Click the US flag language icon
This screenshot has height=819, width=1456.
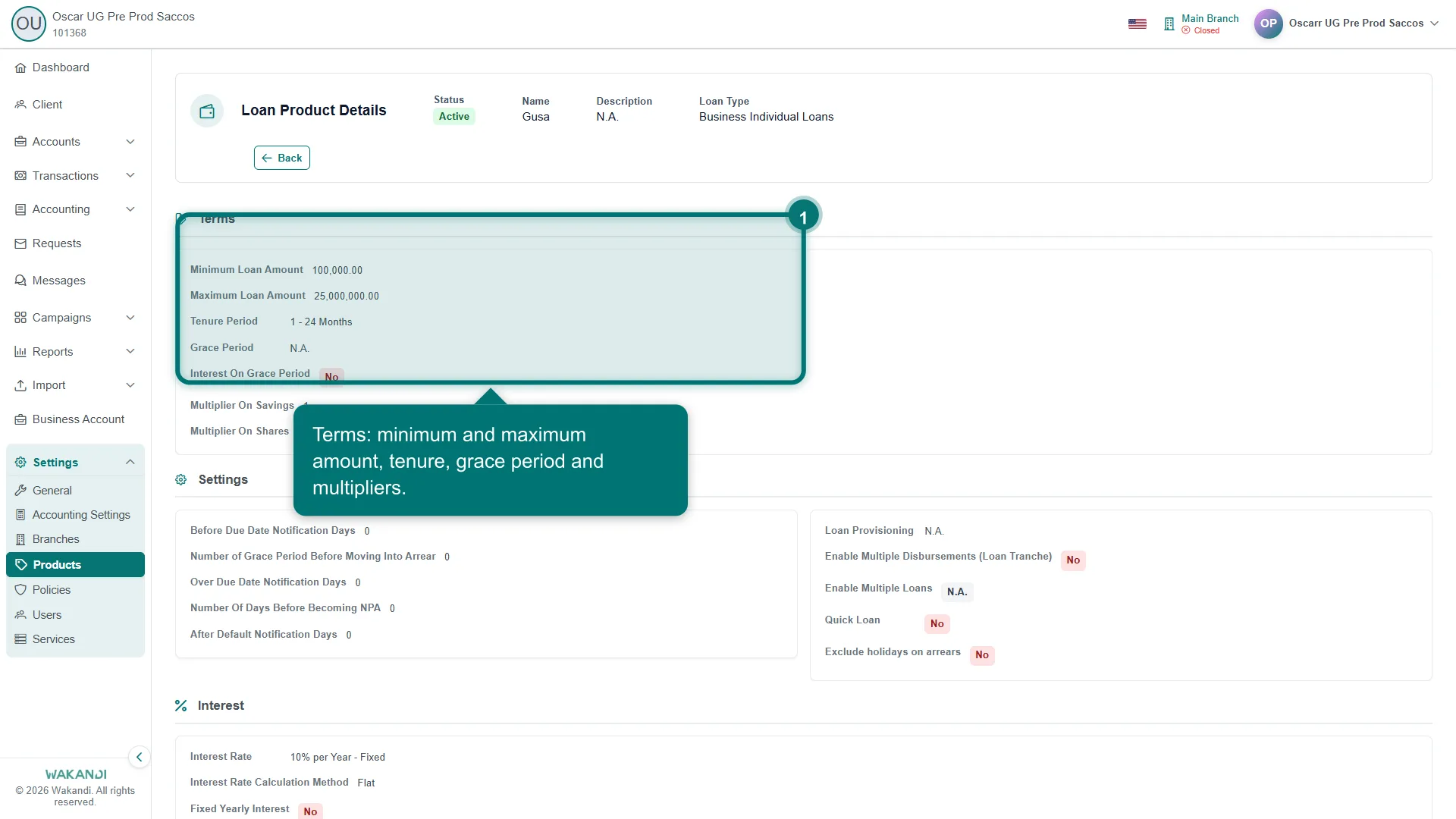[1137, 24]
